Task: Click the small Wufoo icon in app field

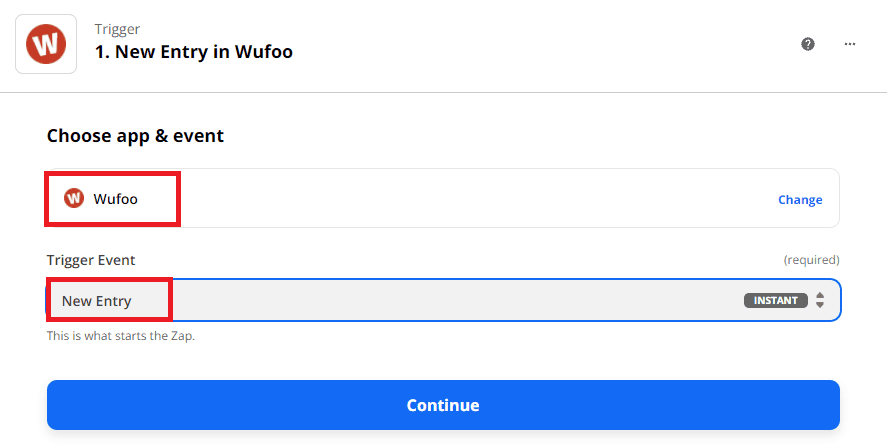Action: coord(74,199)
